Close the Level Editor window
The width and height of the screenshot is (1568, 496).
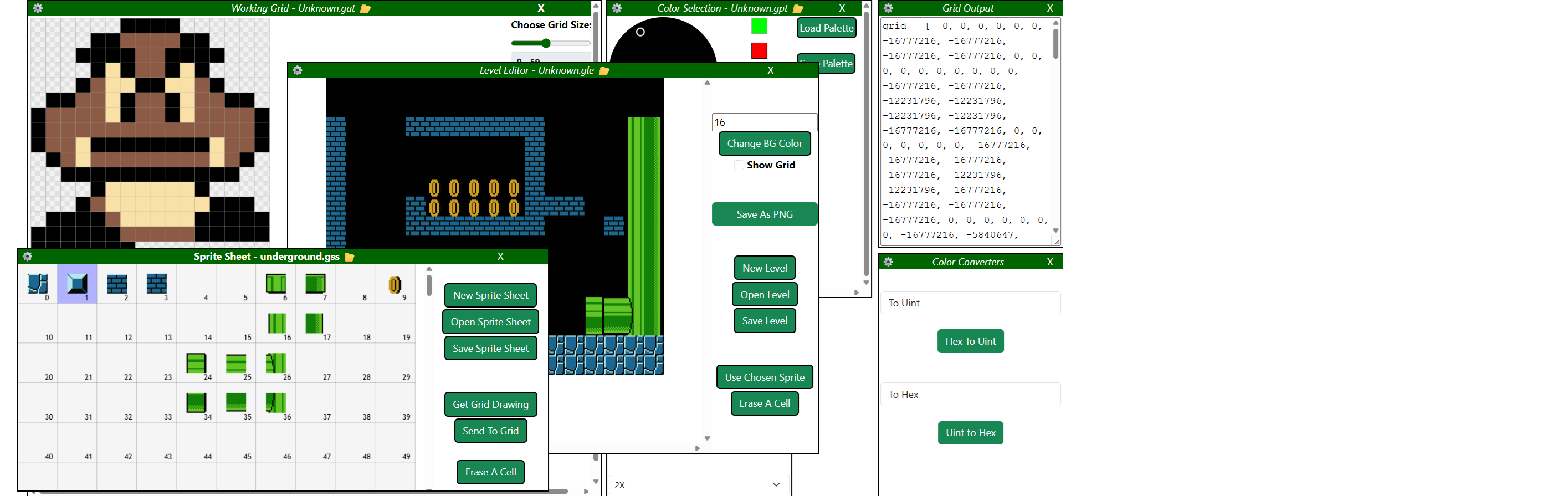coord(771,70)
